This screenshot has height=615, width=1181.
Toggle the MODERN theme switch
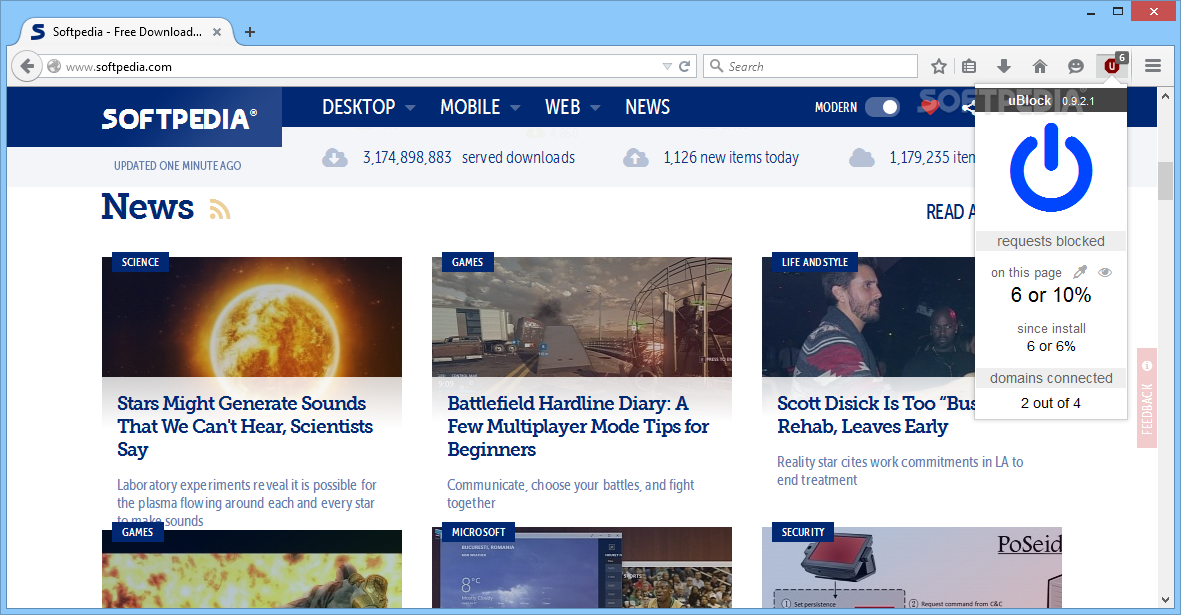pyautogui.click(x=882, y=107)
